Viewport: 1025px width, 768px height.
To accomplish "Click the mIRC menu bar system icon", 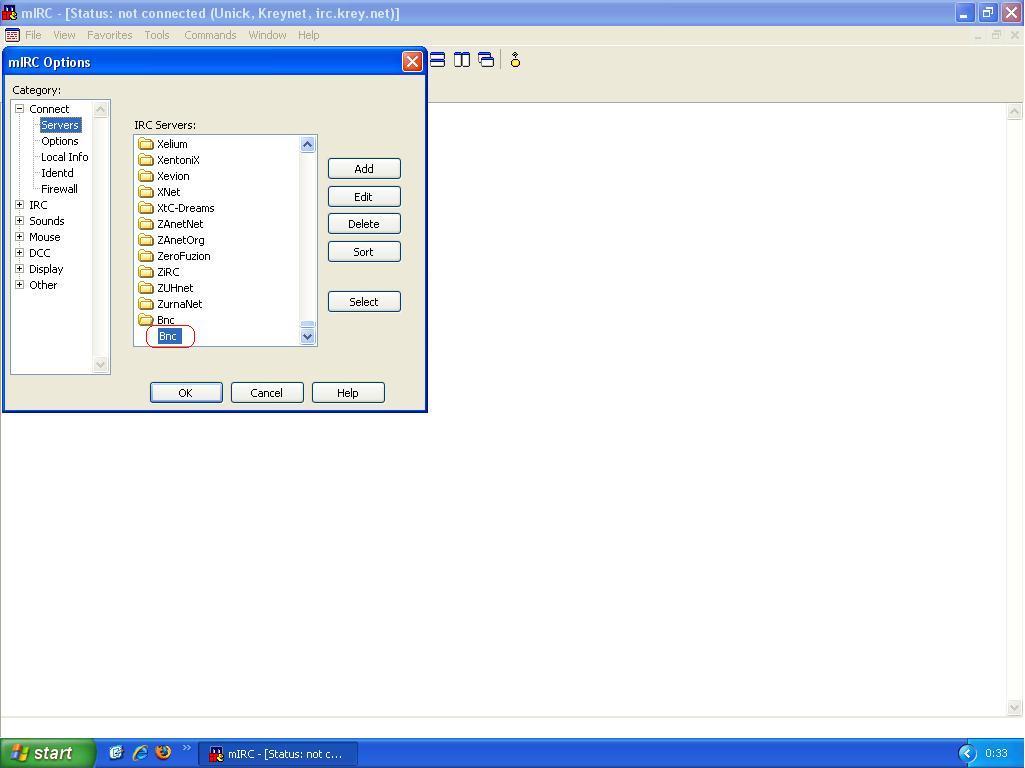I will [12, 35].
